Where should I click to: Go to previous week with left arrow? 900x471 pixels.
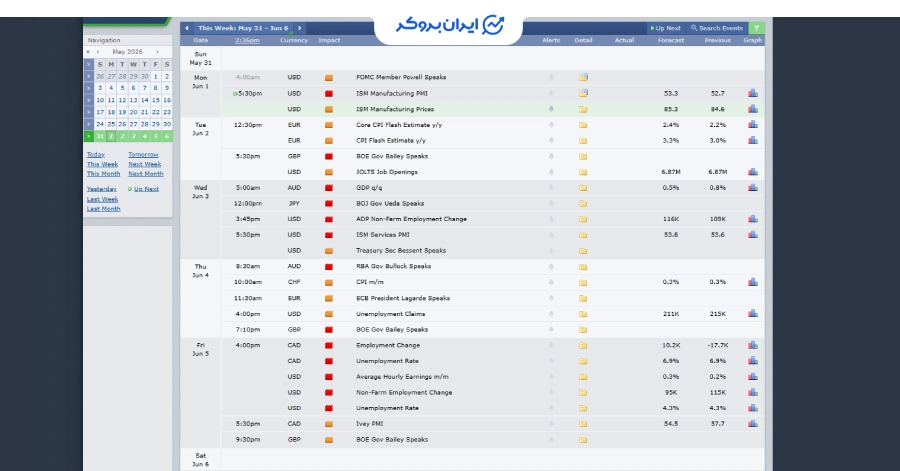187,28
